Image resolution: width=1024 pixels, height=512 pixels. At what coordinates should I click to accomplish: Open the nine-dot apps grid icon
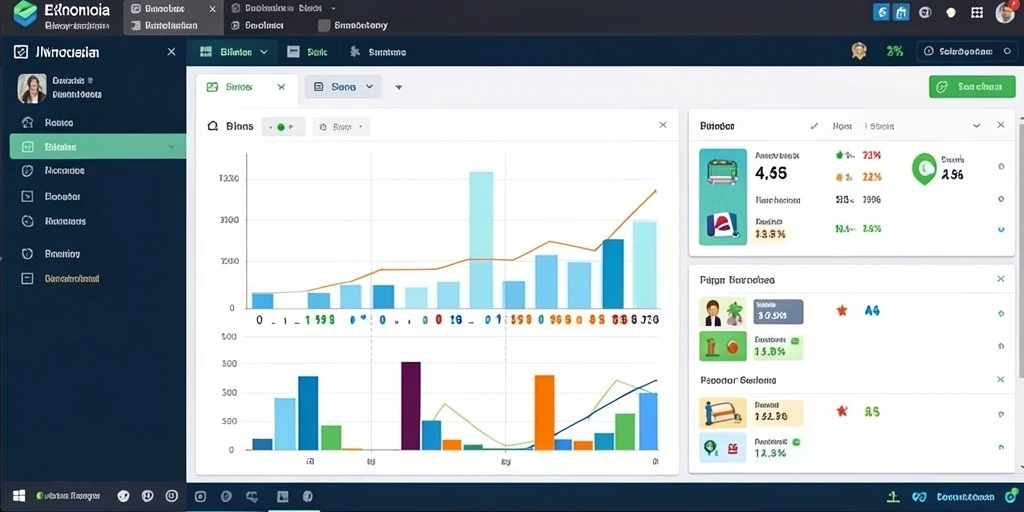tap(977, 12)
